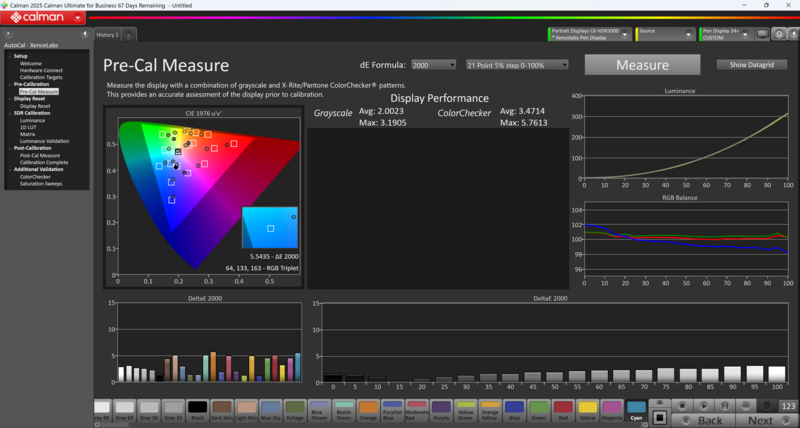Viewport: 800px width, 428px height.
Task: Click the play read-series button
Action: pos(704,406)
